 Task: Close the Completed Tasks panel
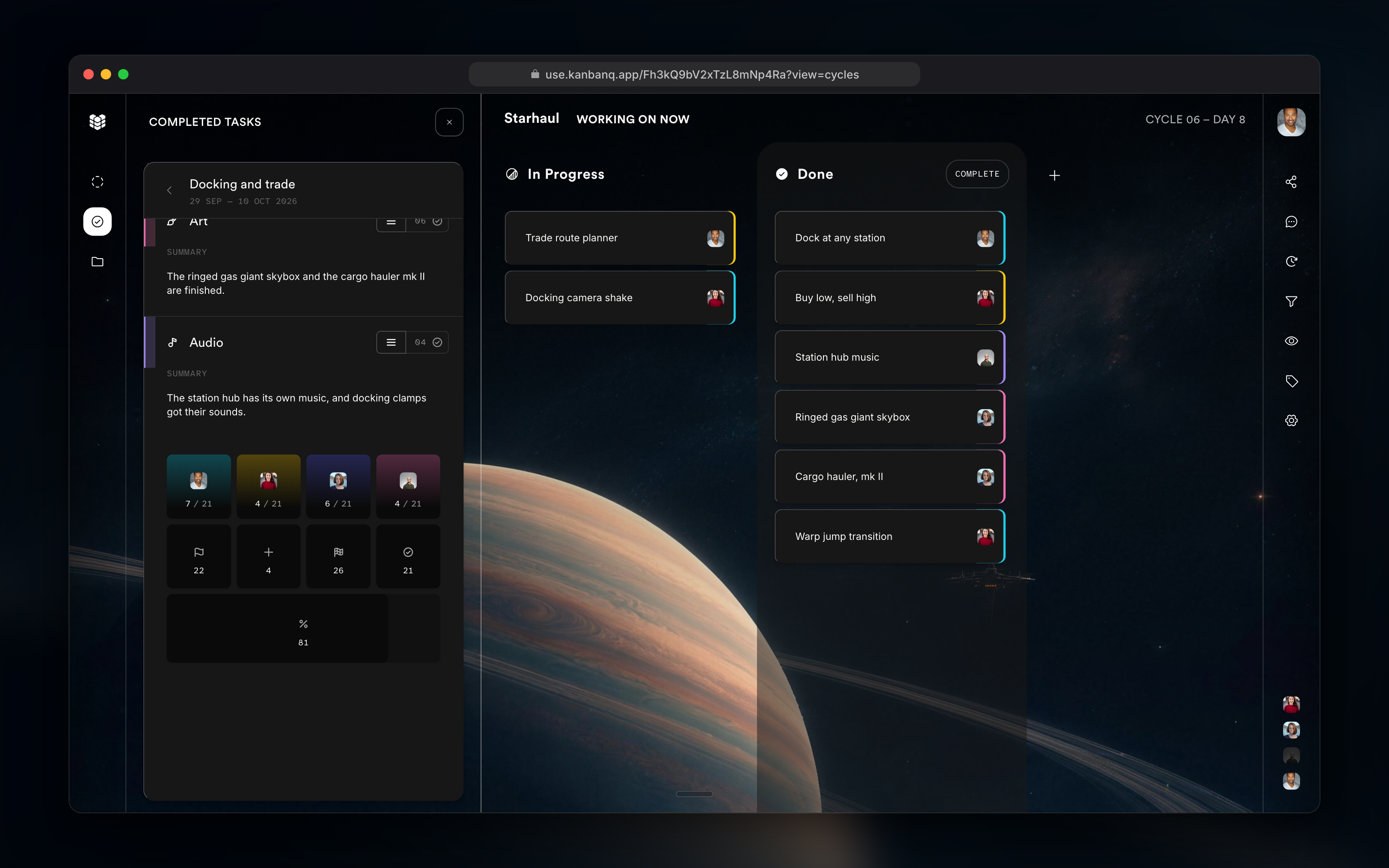(449, 122)
